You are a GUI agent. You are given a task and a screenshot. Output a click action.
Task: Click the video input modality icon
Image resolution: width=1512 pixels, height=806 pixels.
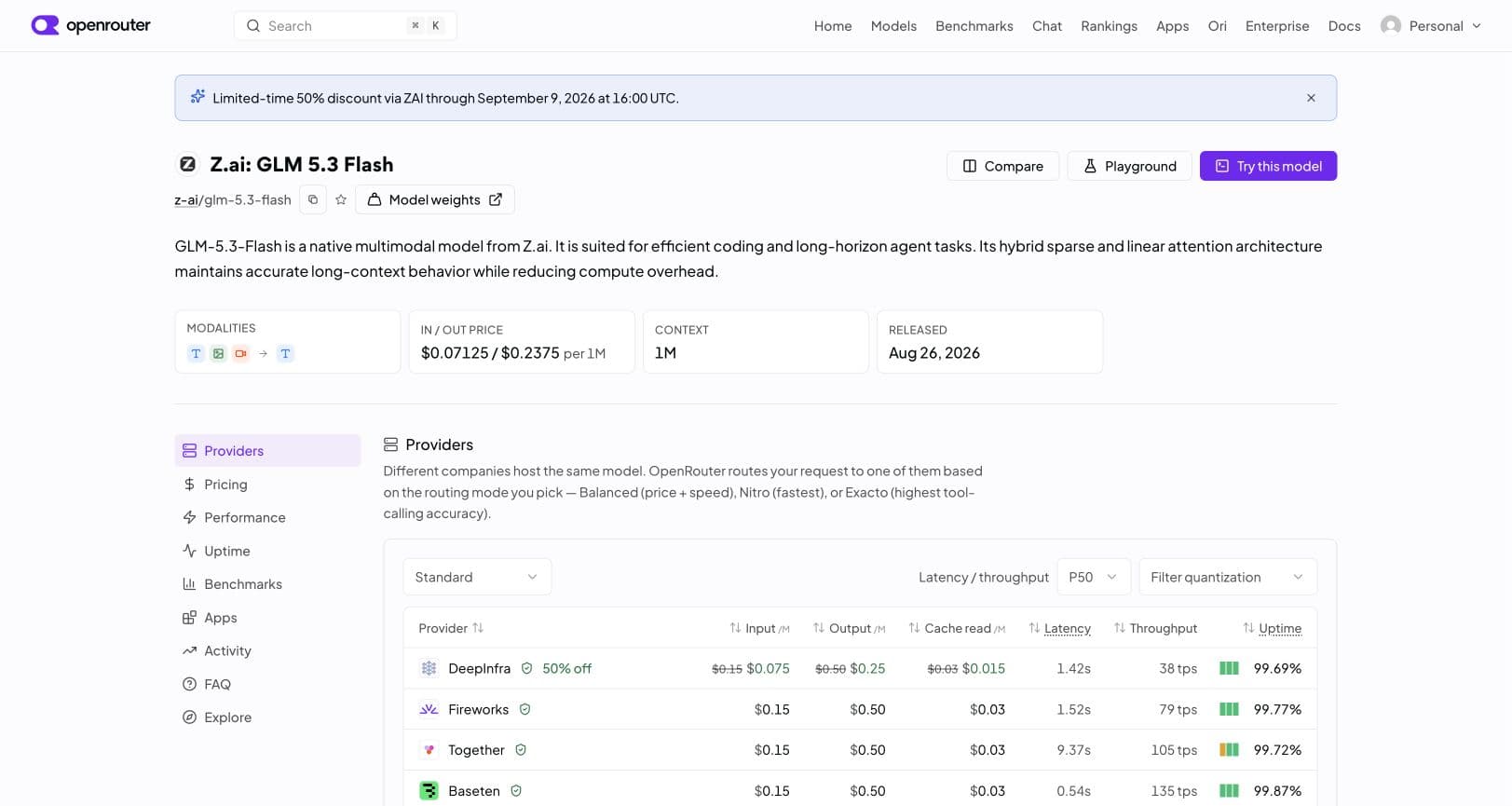click(x=240, y=354)
